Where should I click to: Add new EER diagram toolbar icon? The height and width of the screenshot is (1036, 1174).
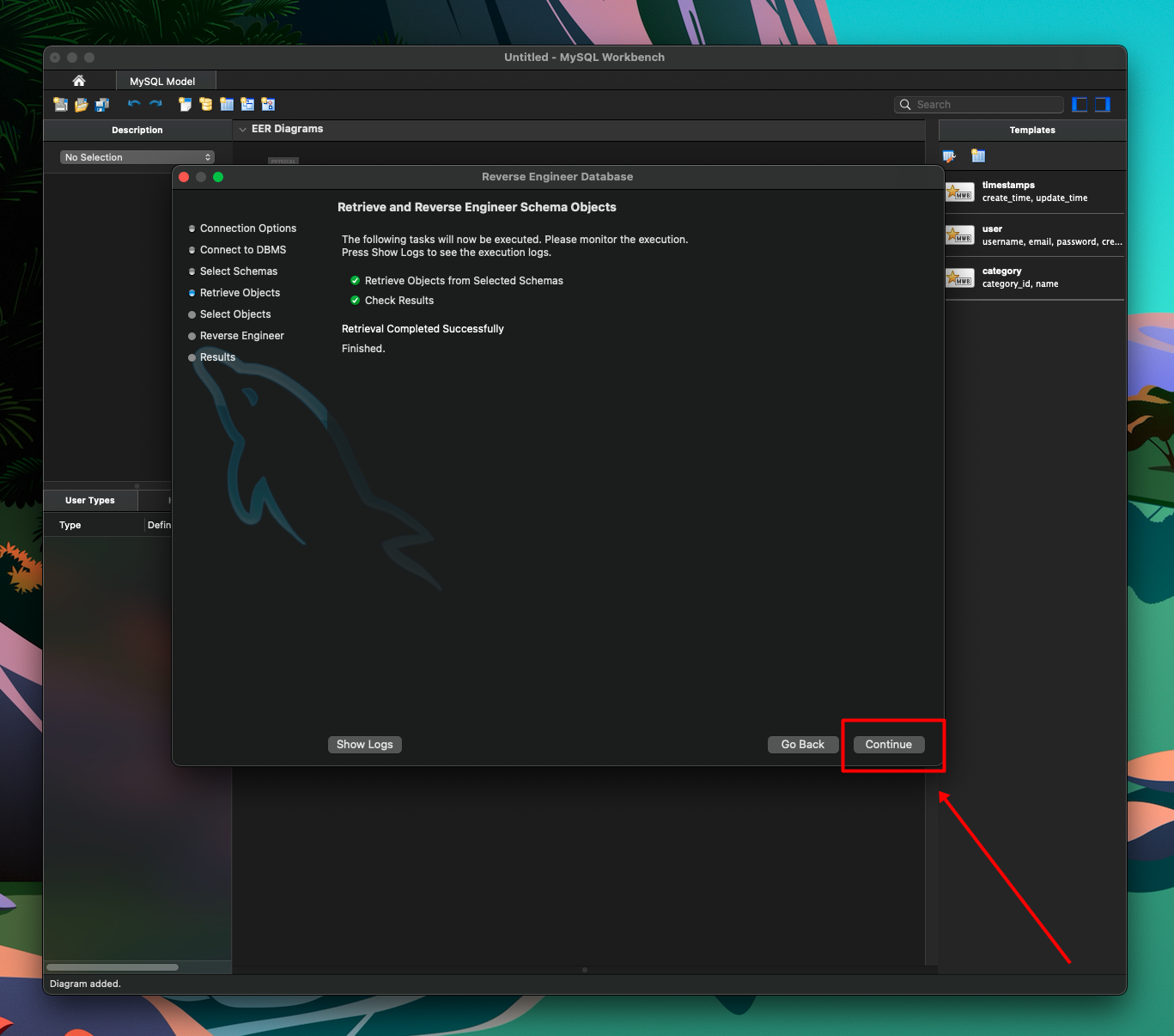click(x=185, y=105)
